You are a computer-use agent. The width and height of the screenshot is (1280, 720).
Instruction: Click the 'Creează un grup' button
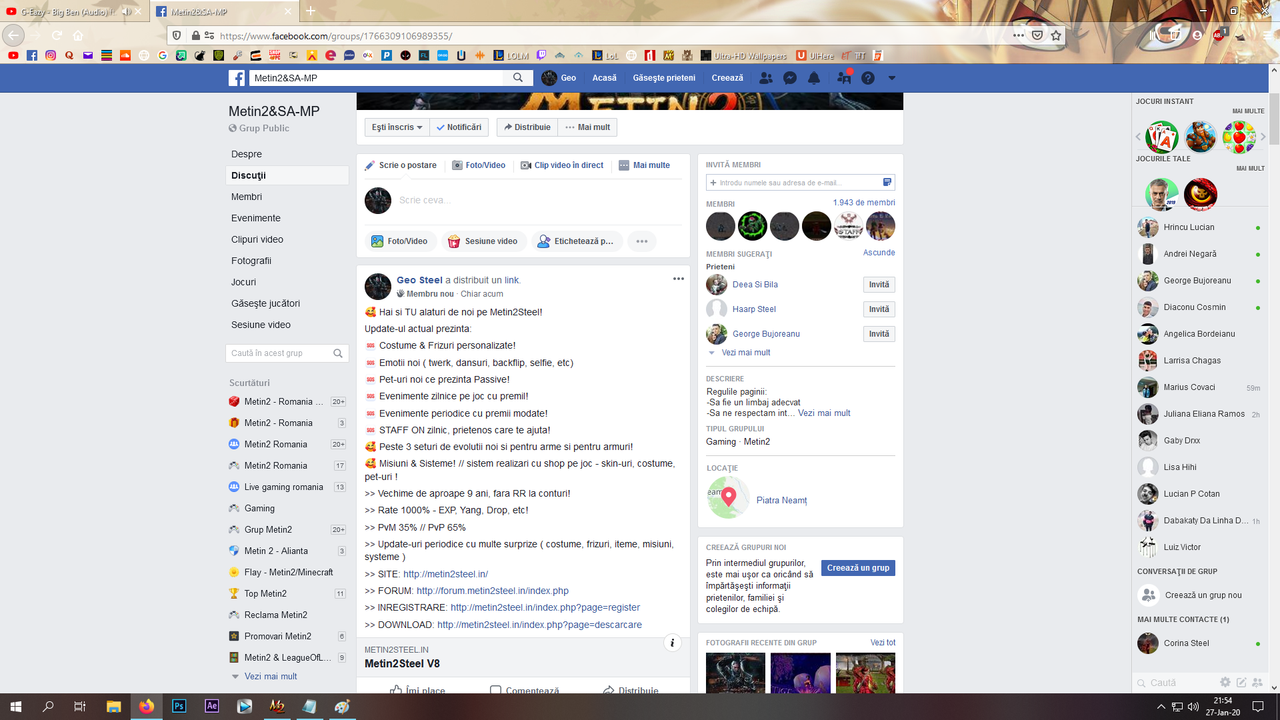(x=858, y=567)
